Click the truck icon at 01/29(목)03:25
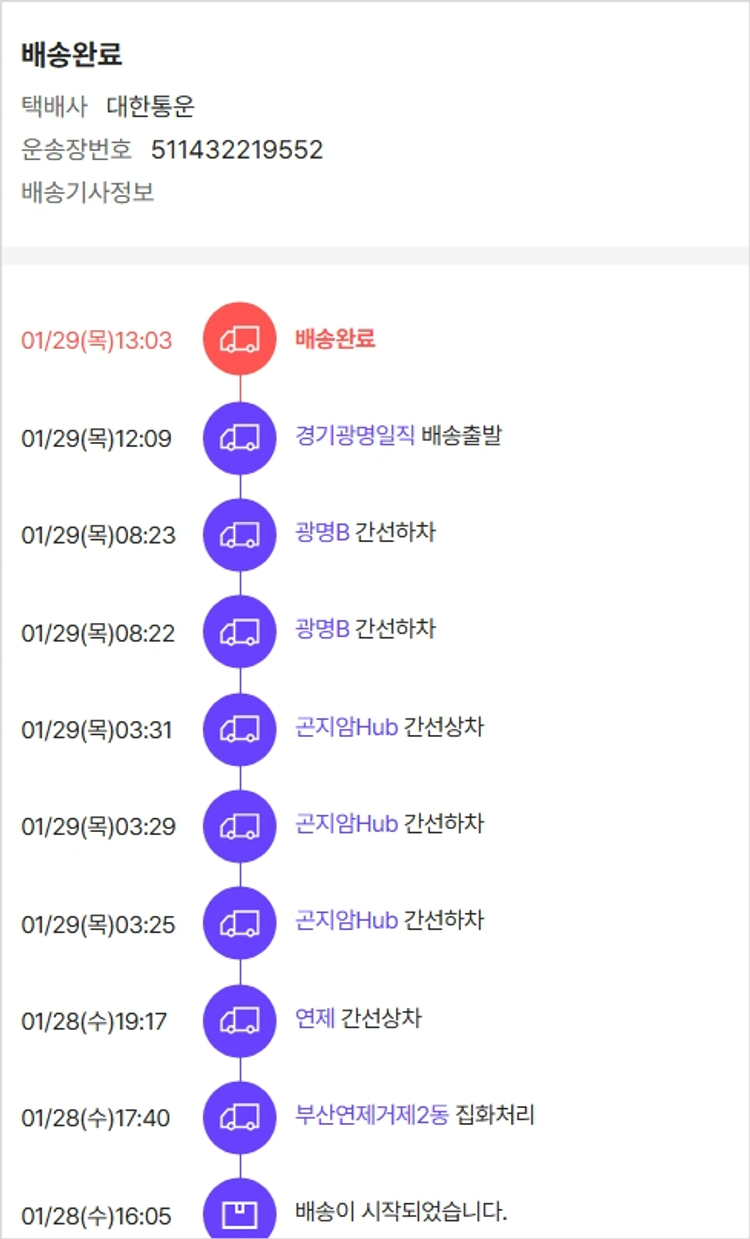750x1239 pixels. point(239,923)
